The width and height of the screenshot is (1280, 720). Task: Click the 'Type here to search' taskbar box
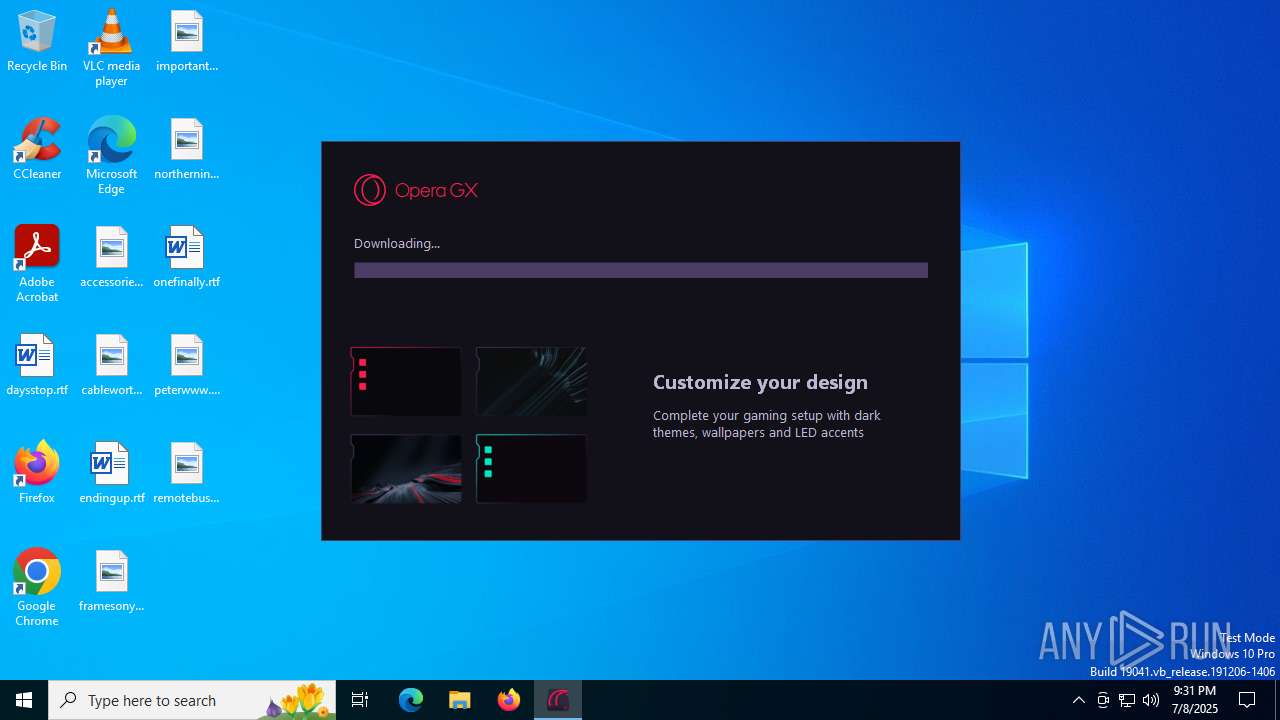click(192, 700)
